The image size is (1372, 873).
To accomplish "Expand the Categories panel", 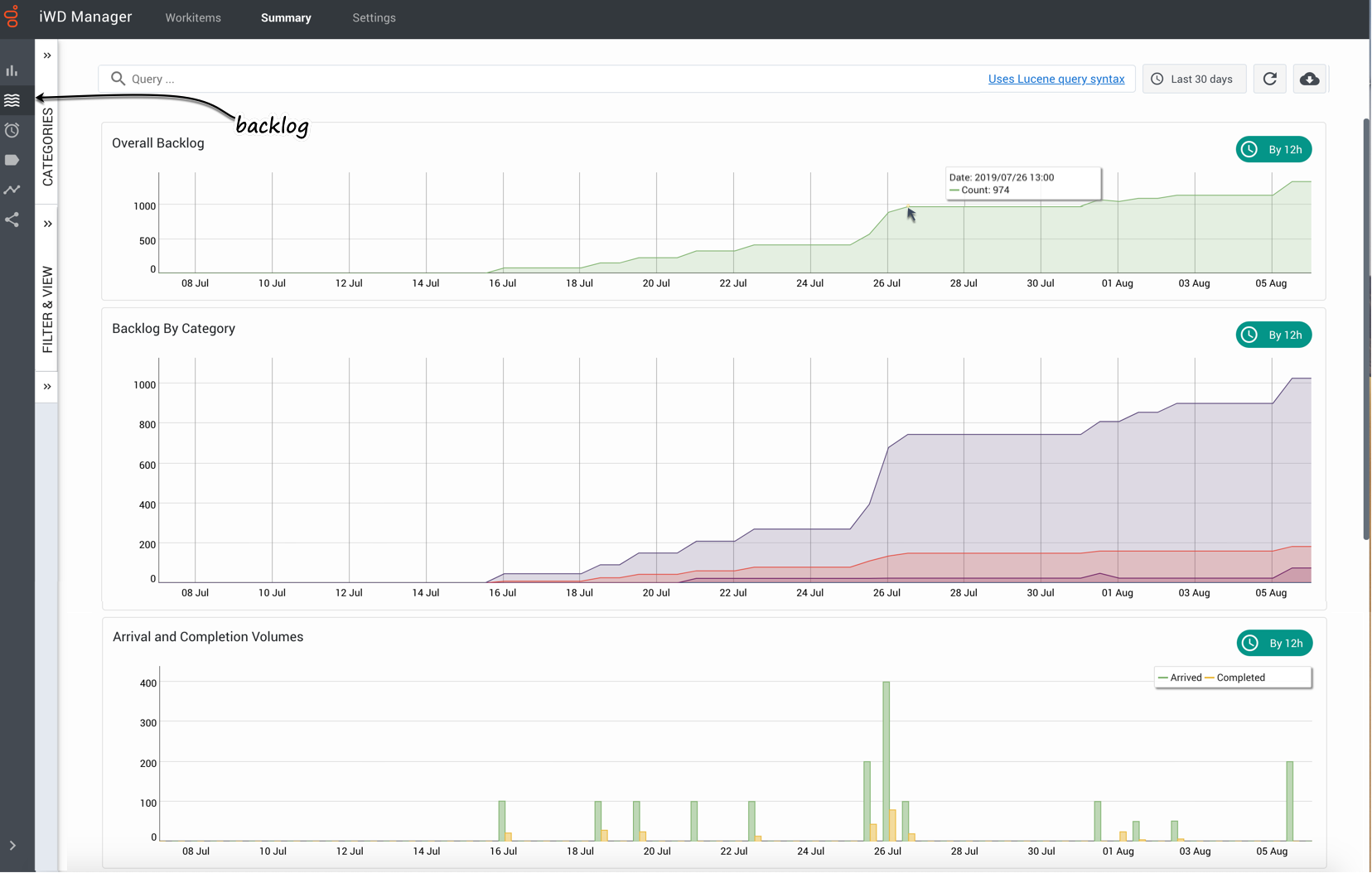I will coord(47,55).
